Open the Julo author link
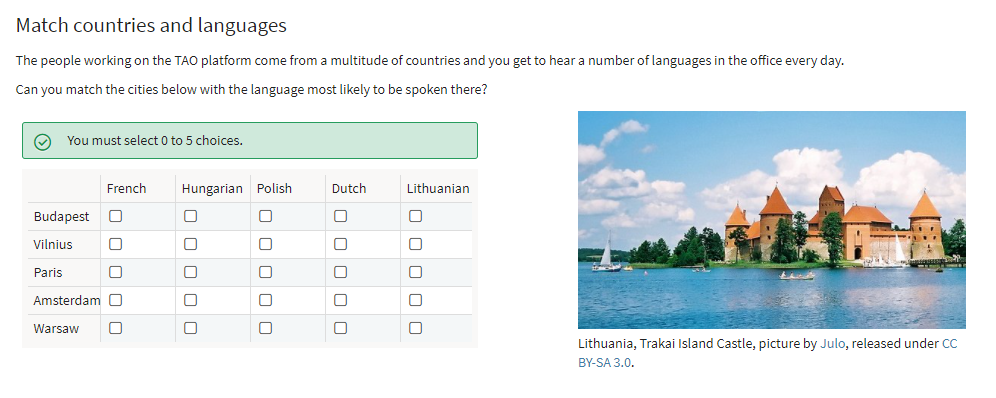Viewport: 996px width, 398px height. [832, 344]
